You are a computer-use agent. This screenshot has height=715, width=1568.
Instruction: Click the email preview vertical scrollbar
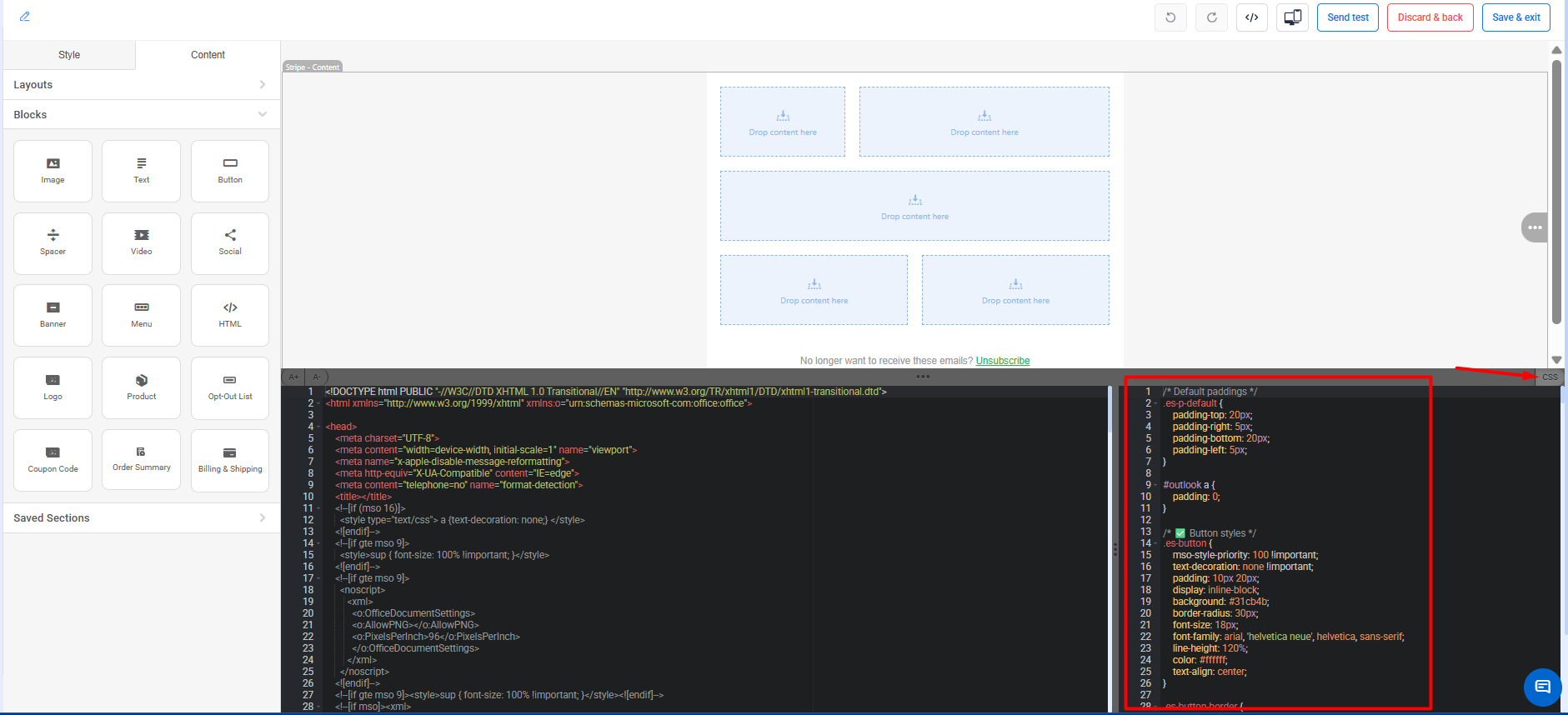coord(1556,192)
